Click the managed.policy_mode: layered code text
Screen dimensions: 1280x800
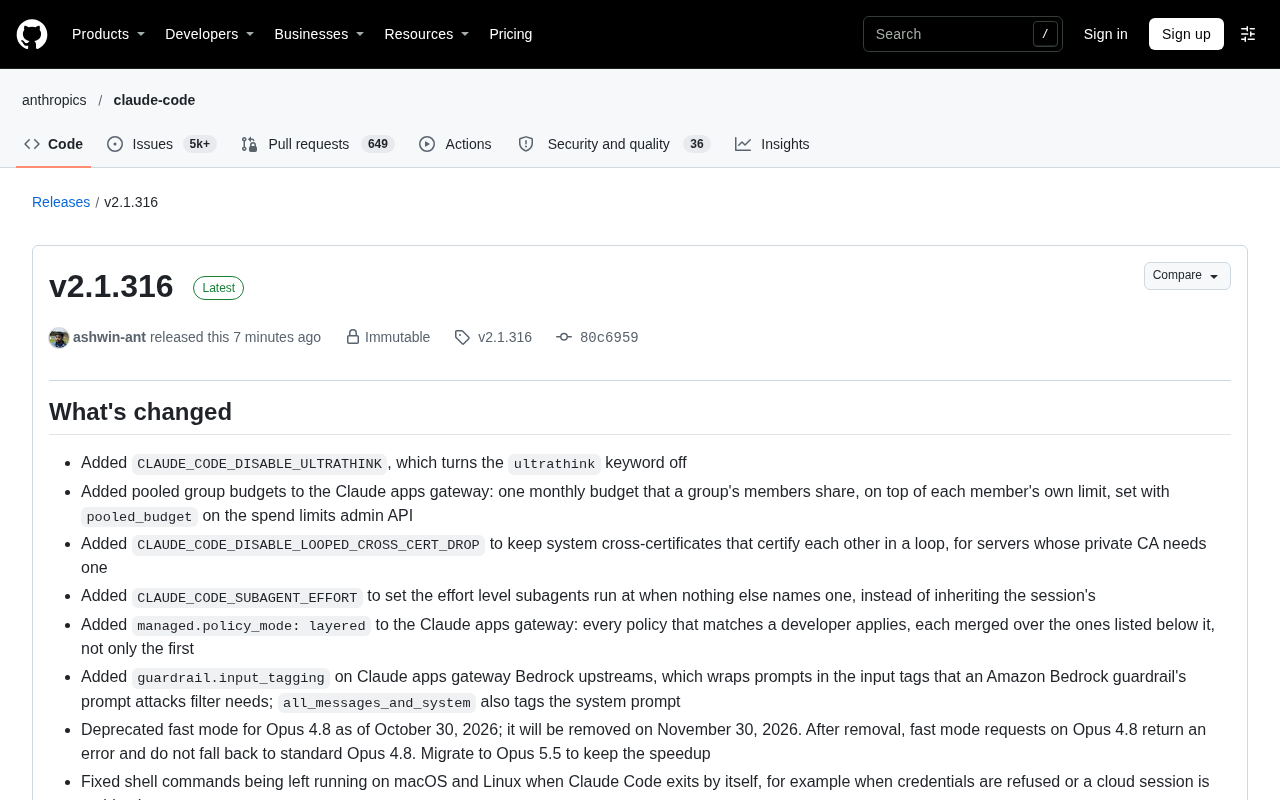(x=251, y=626)
